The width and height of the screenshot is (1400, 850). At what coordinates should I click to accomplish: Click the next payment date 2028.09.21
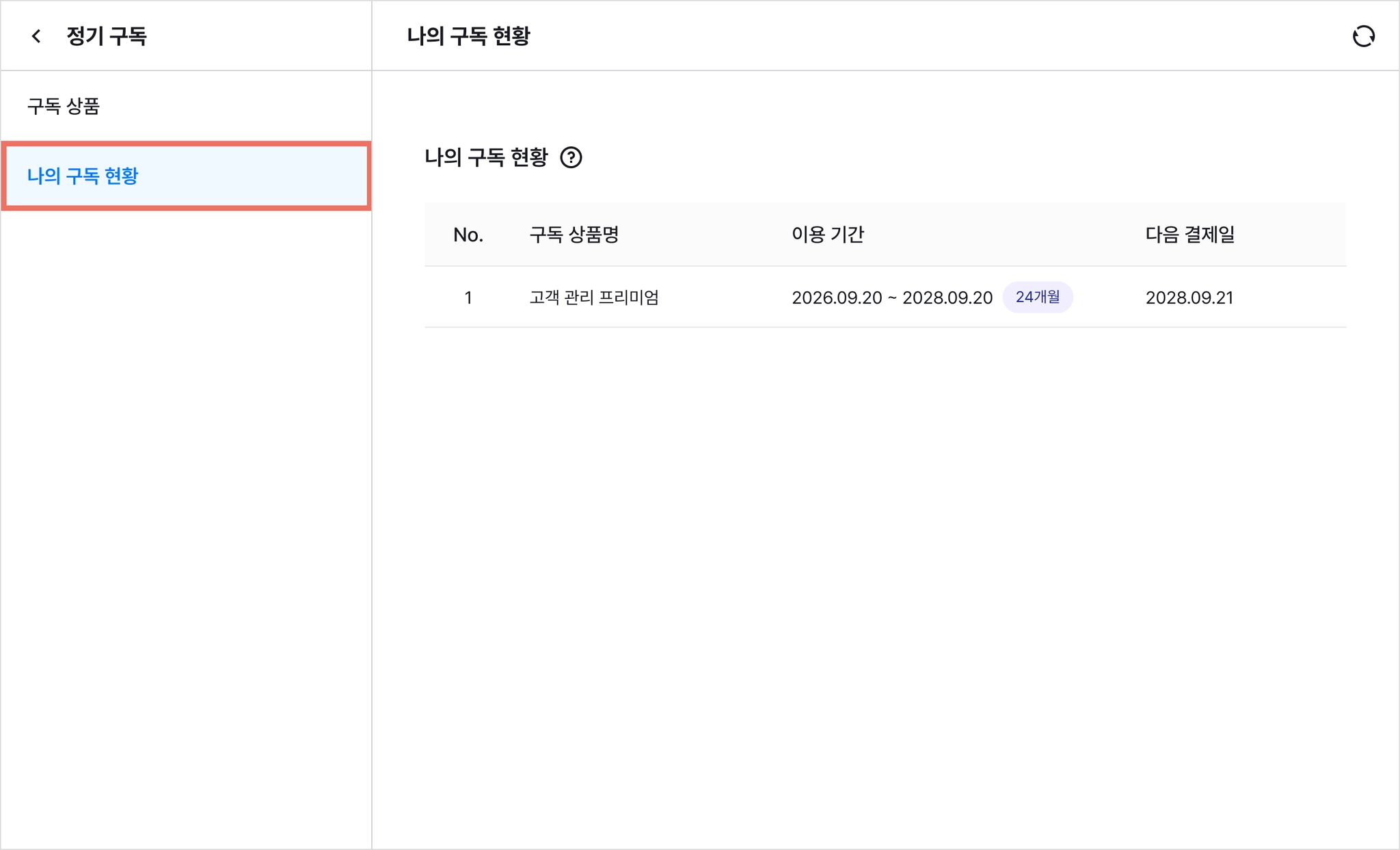1189,297
